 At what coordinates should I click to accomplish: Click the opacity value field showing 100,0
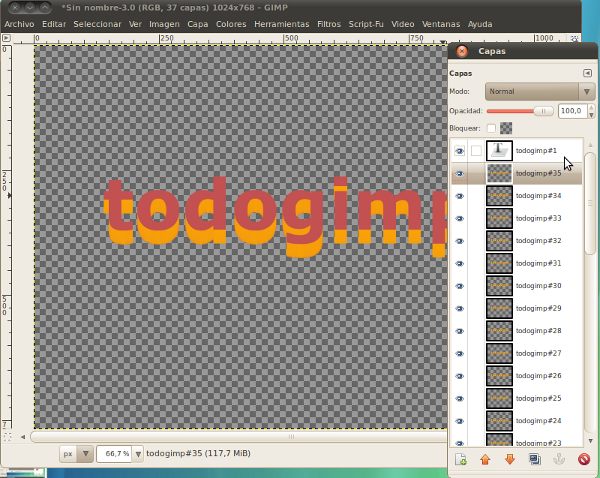[570, 111]
